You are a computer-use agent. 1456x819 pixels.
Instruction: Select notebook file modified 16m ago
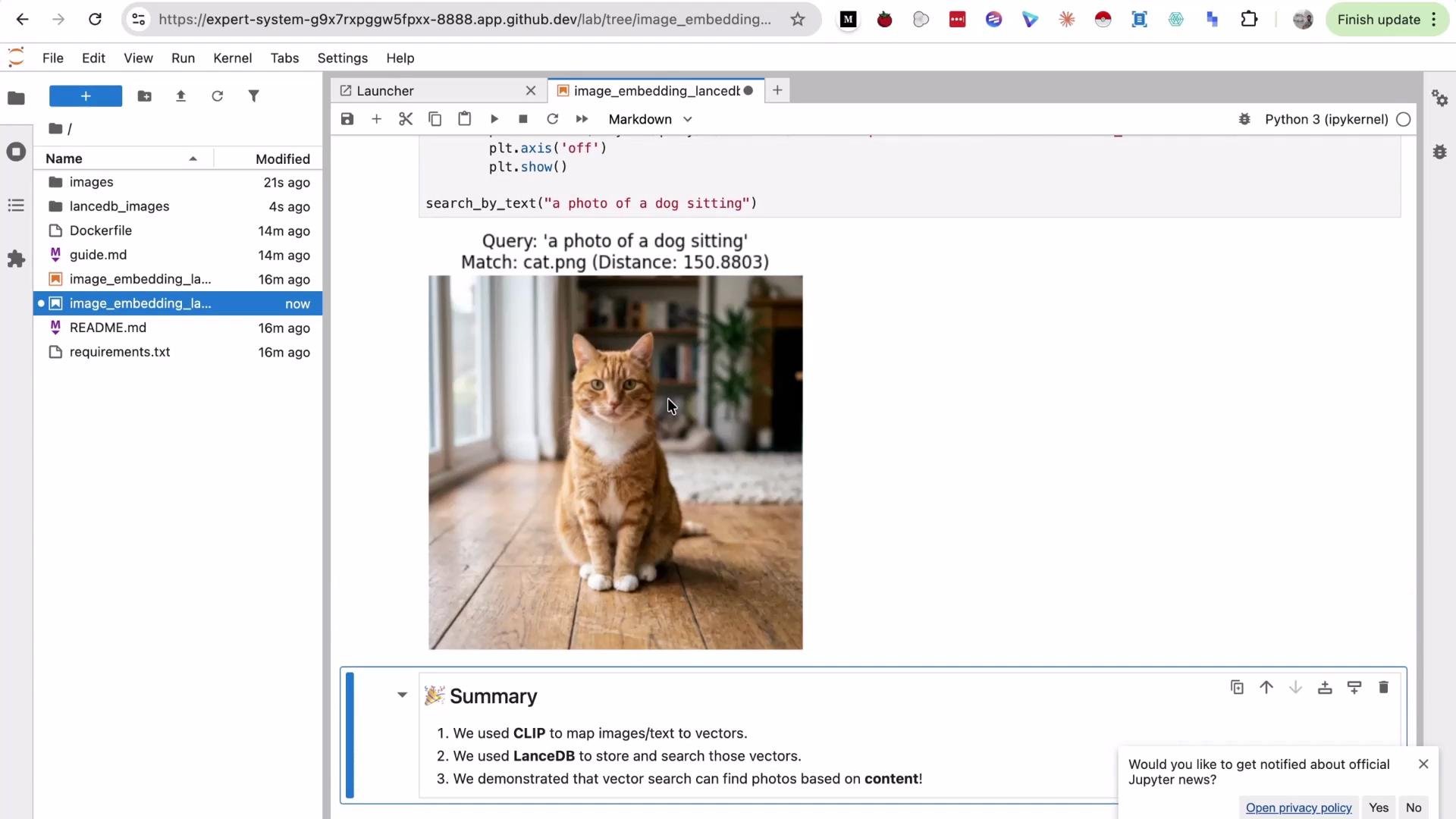pos(178,279)
